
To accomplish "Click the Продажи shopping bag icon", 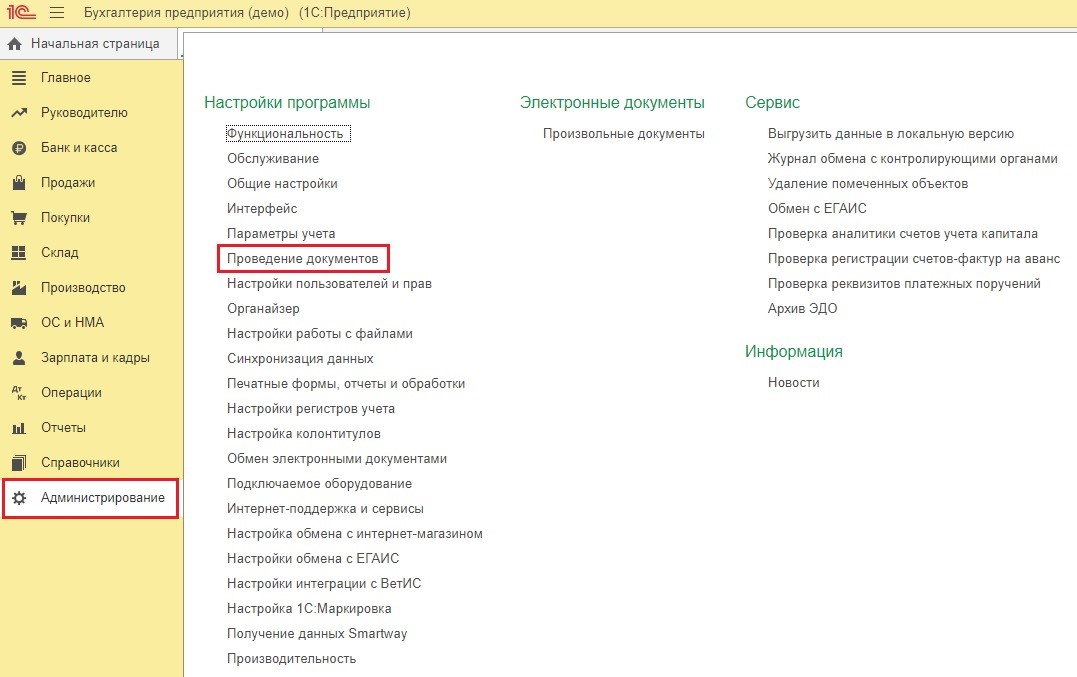I will (18, 183).
